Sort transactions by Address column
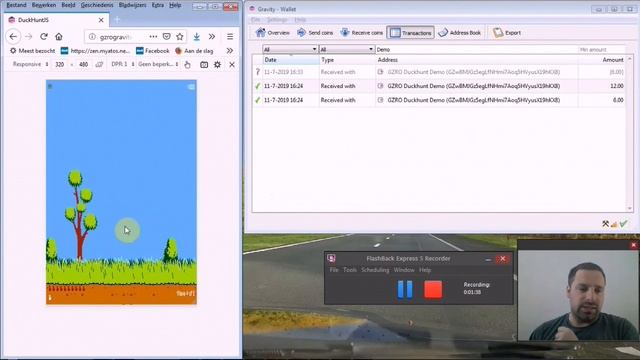 click(x=476, y=60)
